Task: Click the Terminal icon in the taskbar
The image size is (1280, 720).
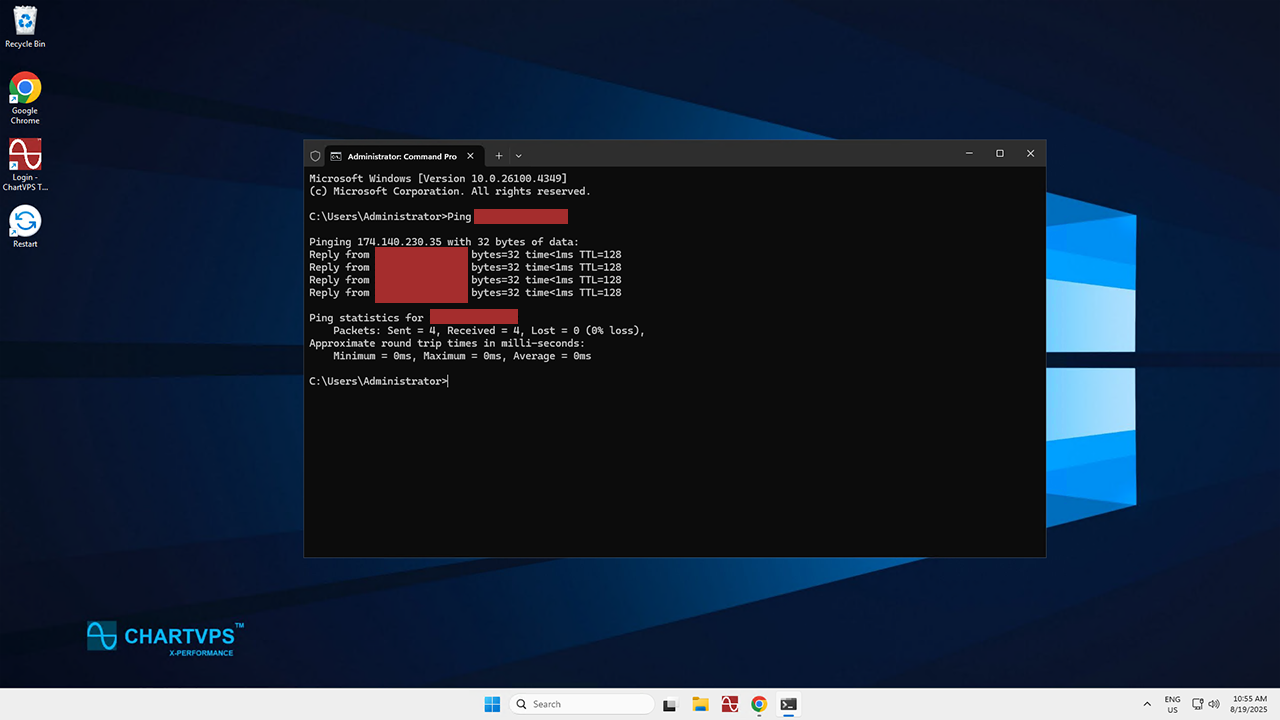Action: tap(788, 704)
